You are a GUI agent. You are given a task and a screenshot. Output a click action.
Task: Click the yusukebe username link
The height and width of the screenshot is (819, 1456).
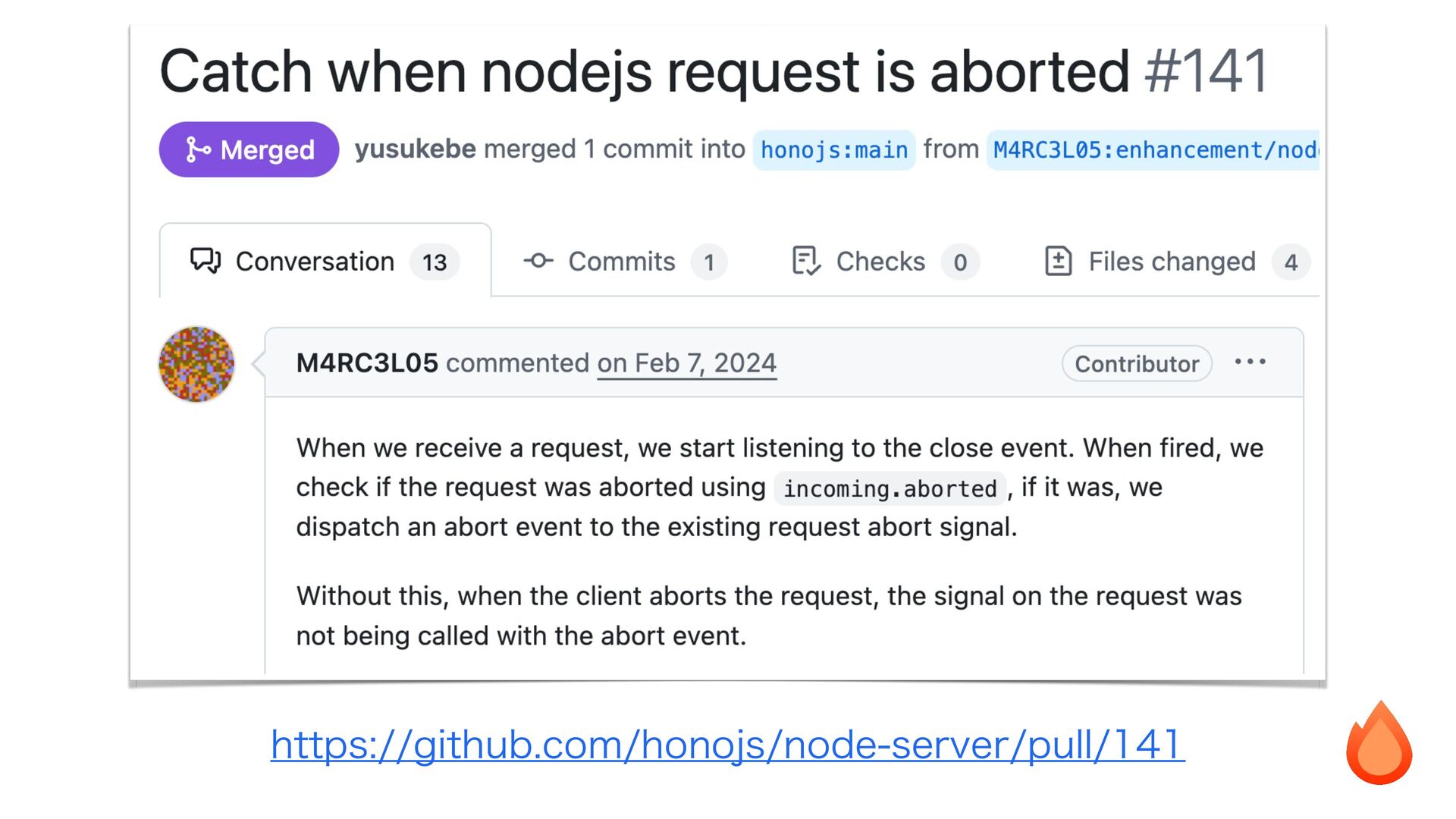[415, 149]
